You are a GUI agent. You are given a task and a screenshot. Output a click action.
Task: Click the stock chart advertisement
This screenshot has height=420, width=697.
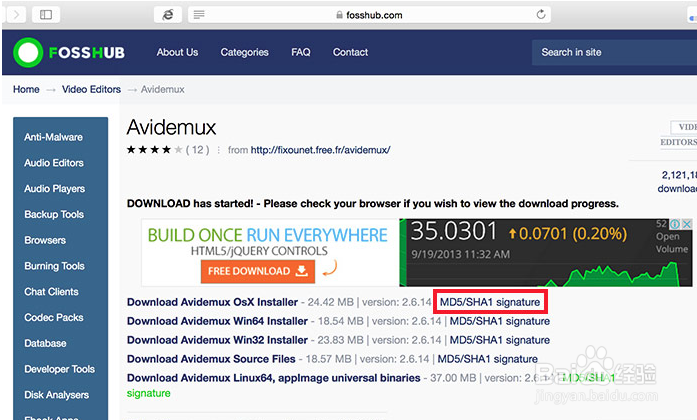546,252
